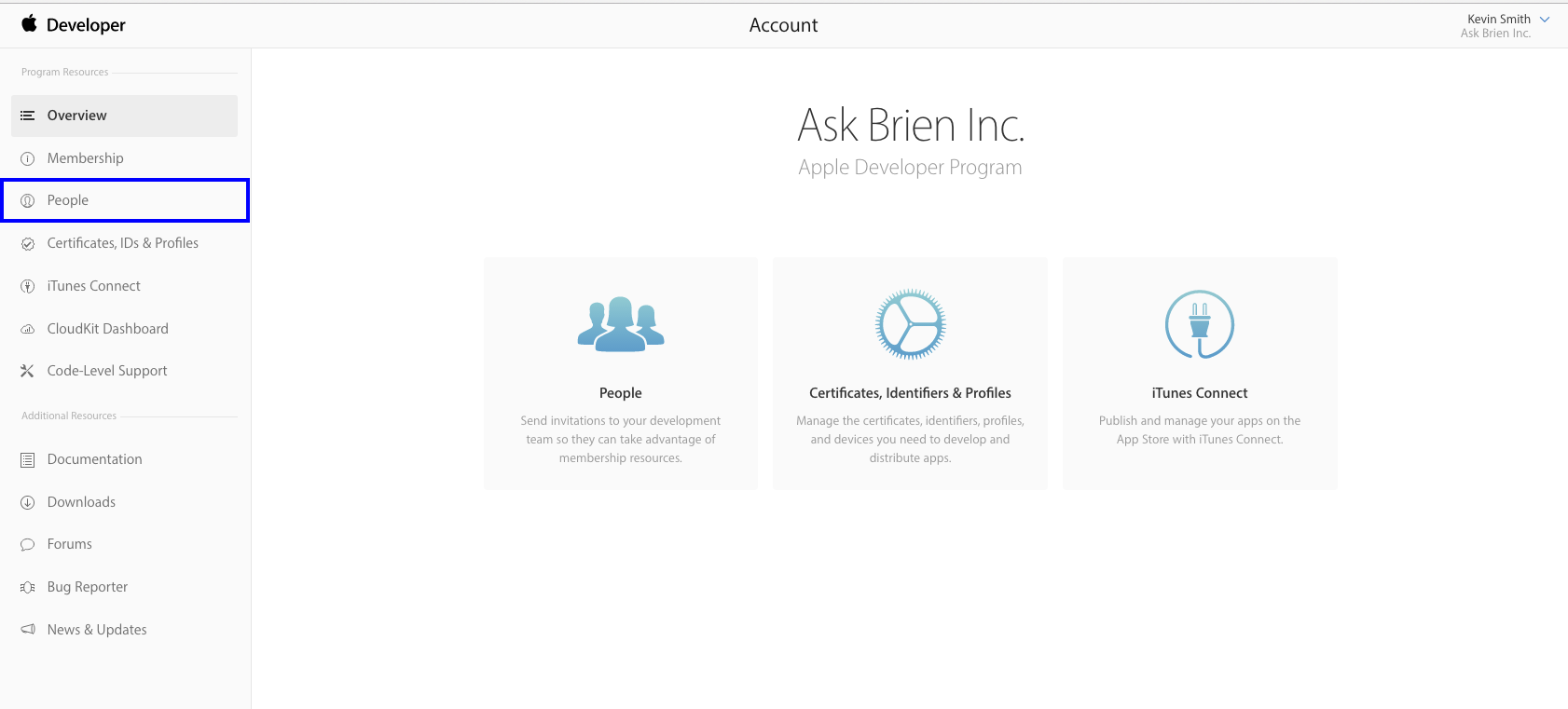This screenshot has width=1568, height=709.
Task: Open News & Updates link
Action: [125, 630]
